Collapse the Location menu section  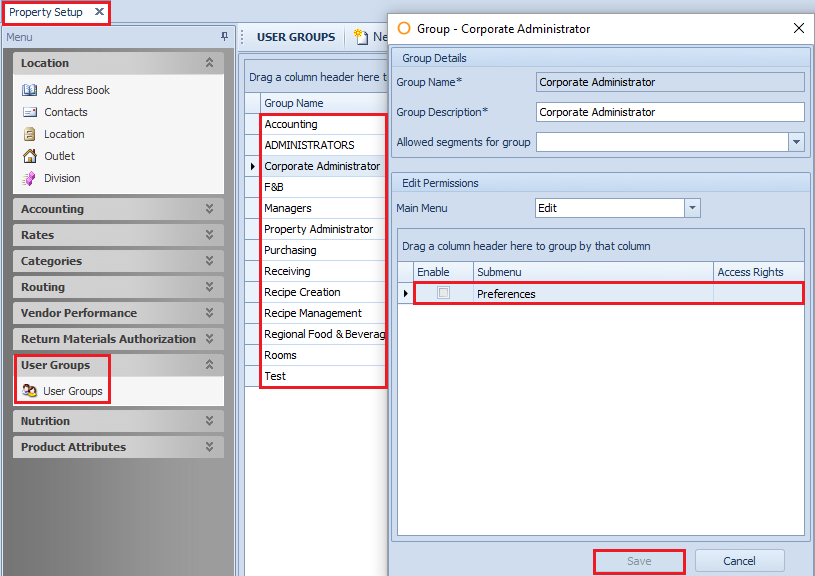(x=209, y=63)
